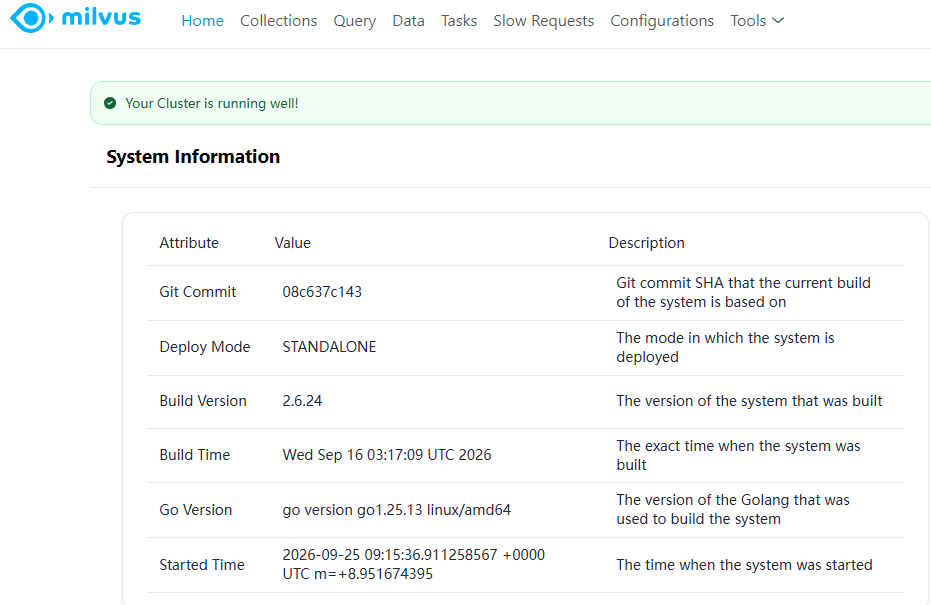
Task: Click the build version value 2.6.24
Action: [302, 401]
